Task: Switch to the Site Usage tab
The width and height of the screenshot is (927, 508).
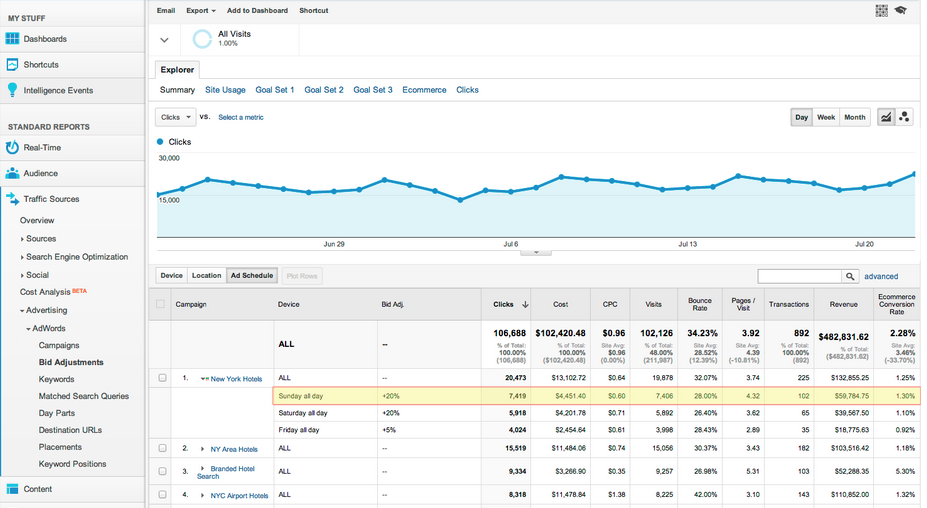Action: (225, 90)
